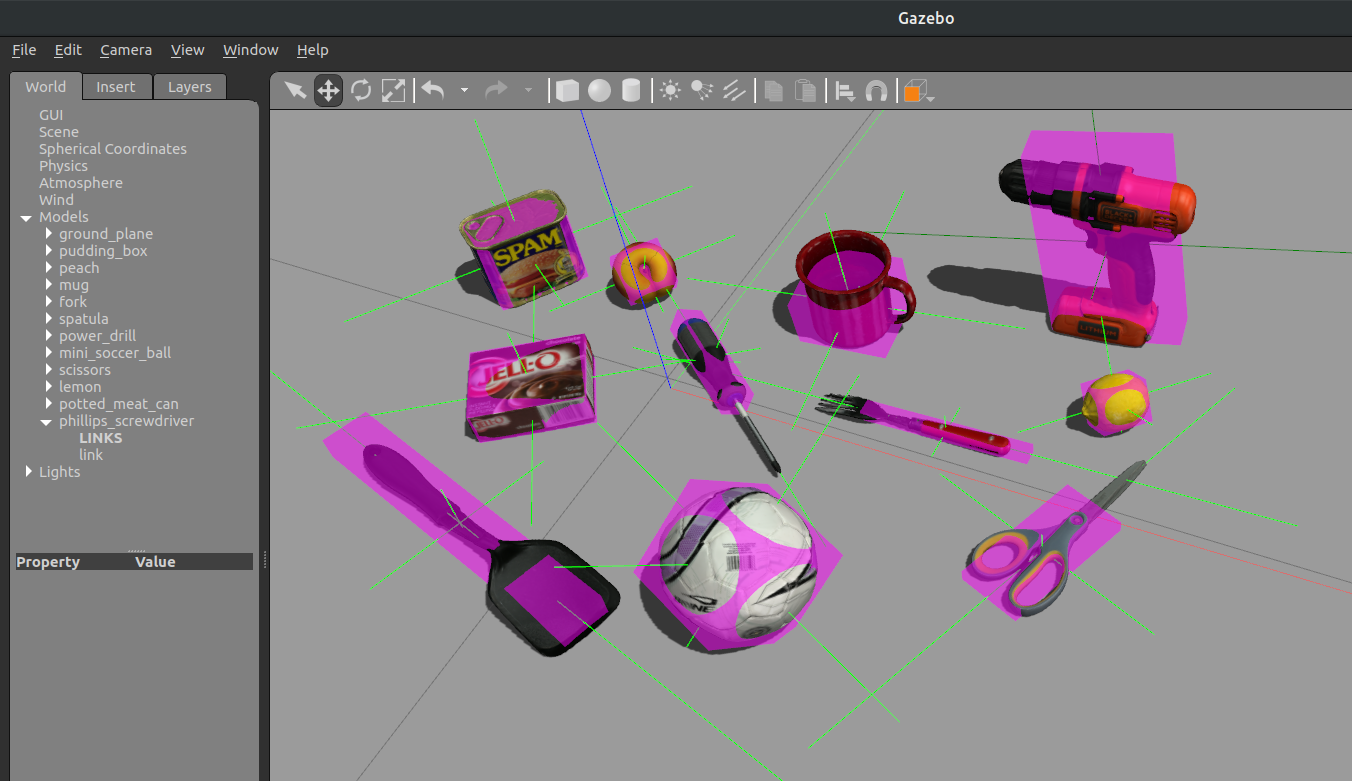Insert a box primitive shape
Screen dimensions: 1352x781
point(567,91)
